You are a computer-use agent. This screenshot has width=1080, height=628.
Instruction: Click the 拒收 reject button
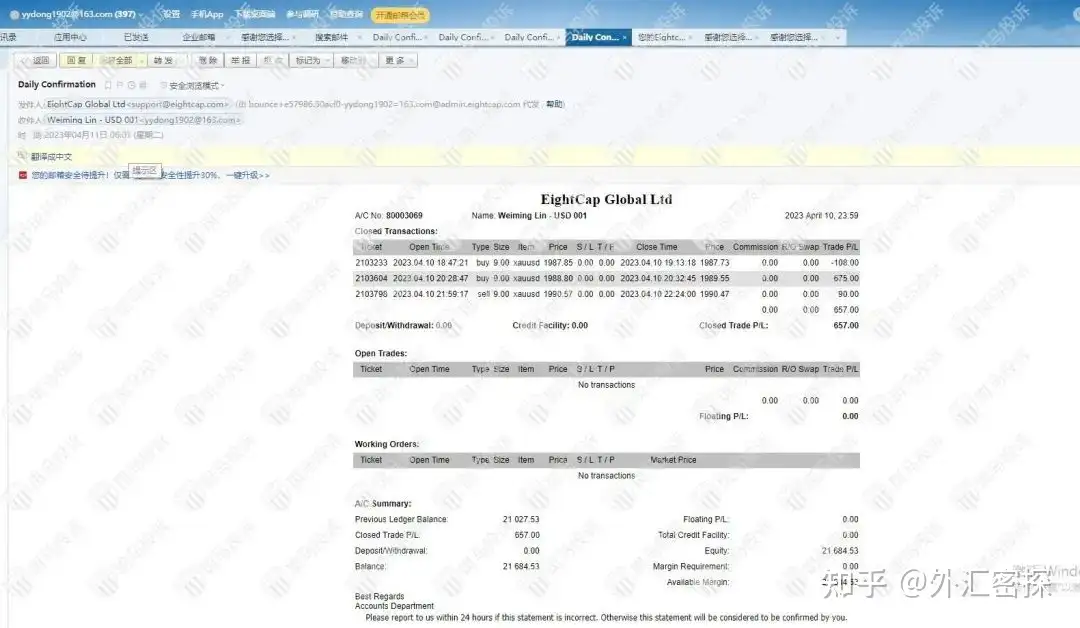pos(273,61)
